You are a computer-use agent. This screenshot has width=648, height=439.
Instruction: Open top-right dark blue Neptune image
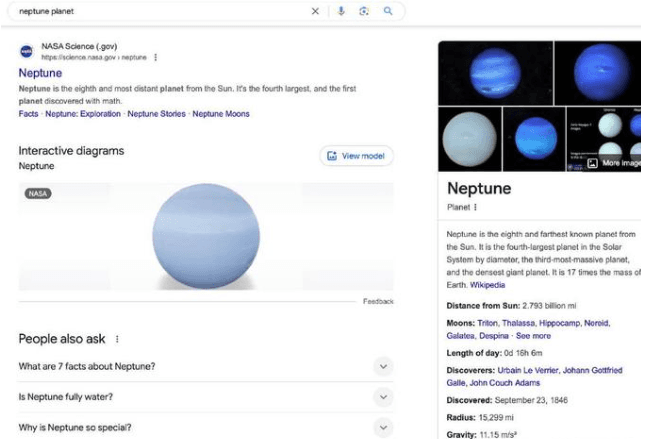click(x=598, y=73)
